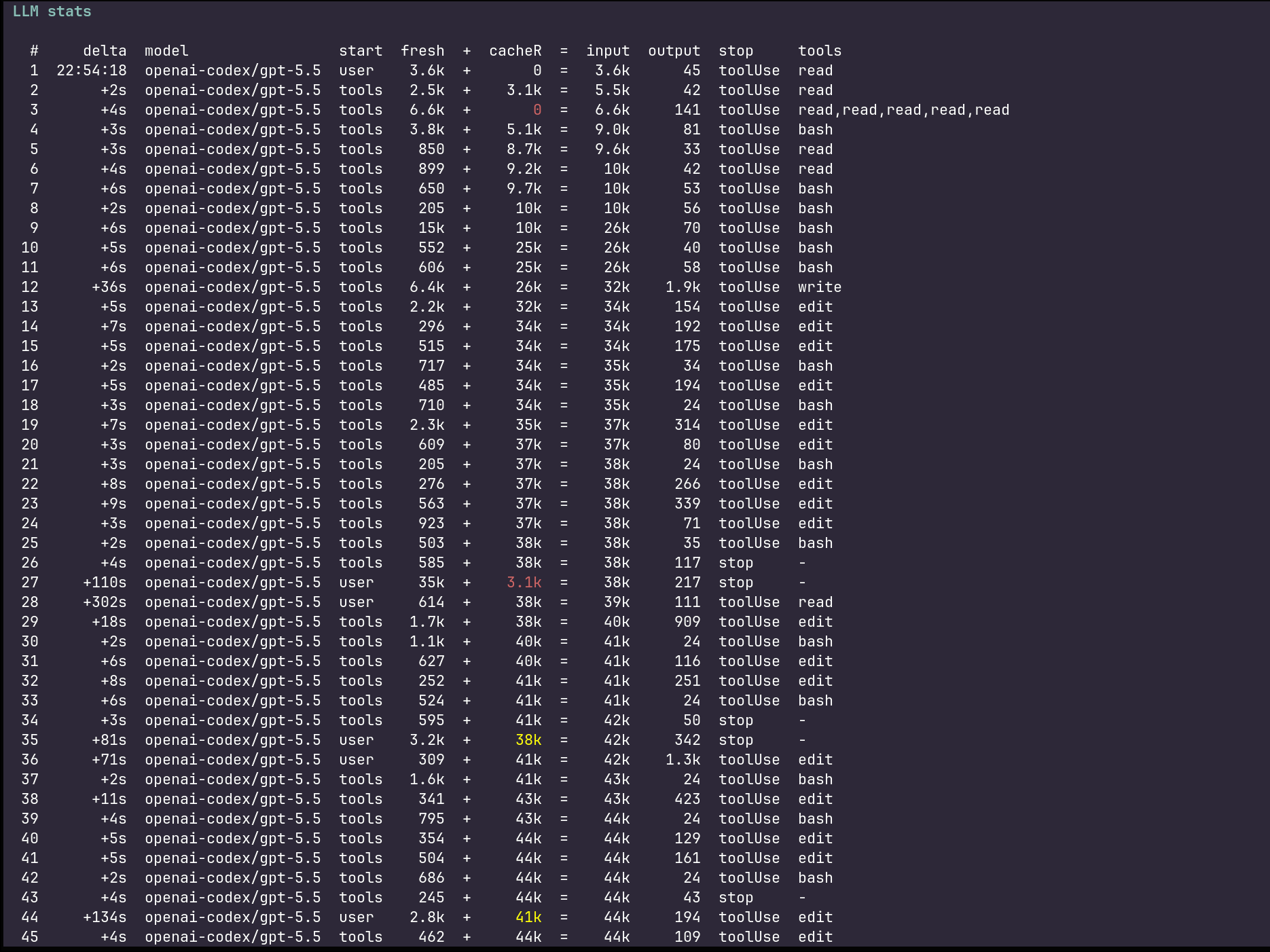The width and height of the screenshot is (1270, 952).
Task: Click the 9.0k input value in row 4
Action: pyautogui.click(x=613, y=130)
